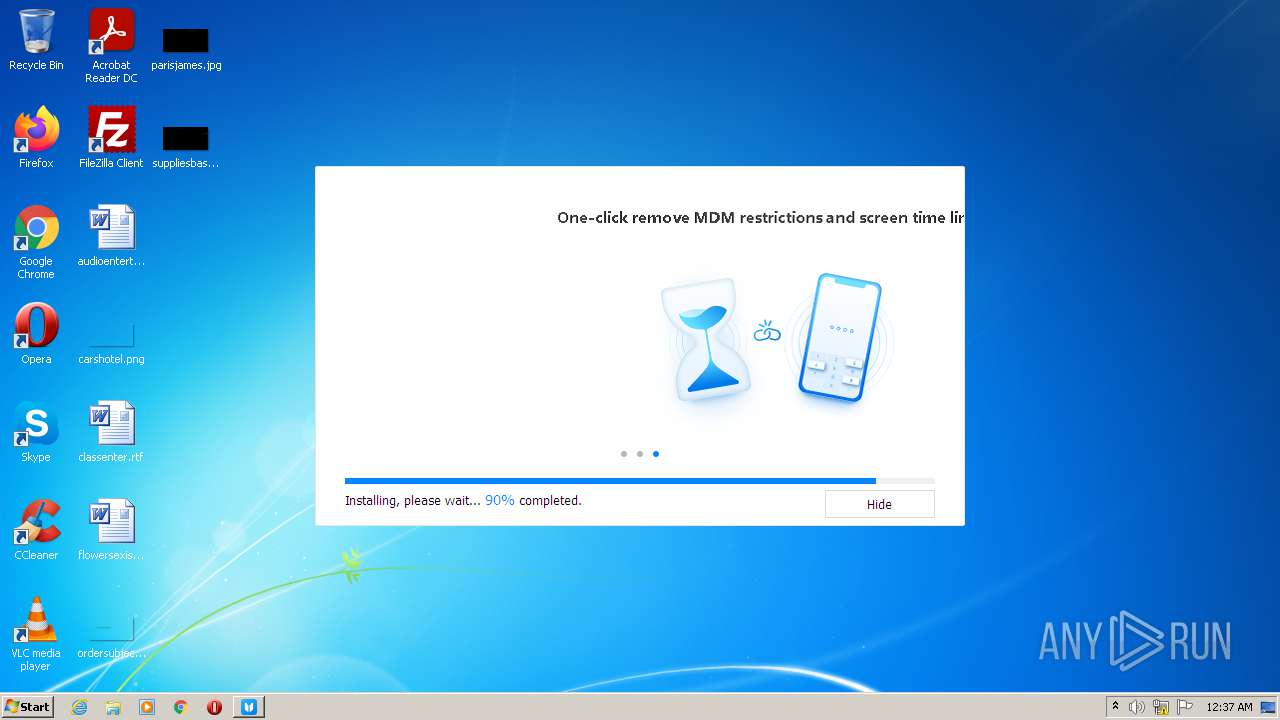This screenshot has height=720, width=1280.
Task: Click the phone illustration in installer
Action: tap(840, 338)
